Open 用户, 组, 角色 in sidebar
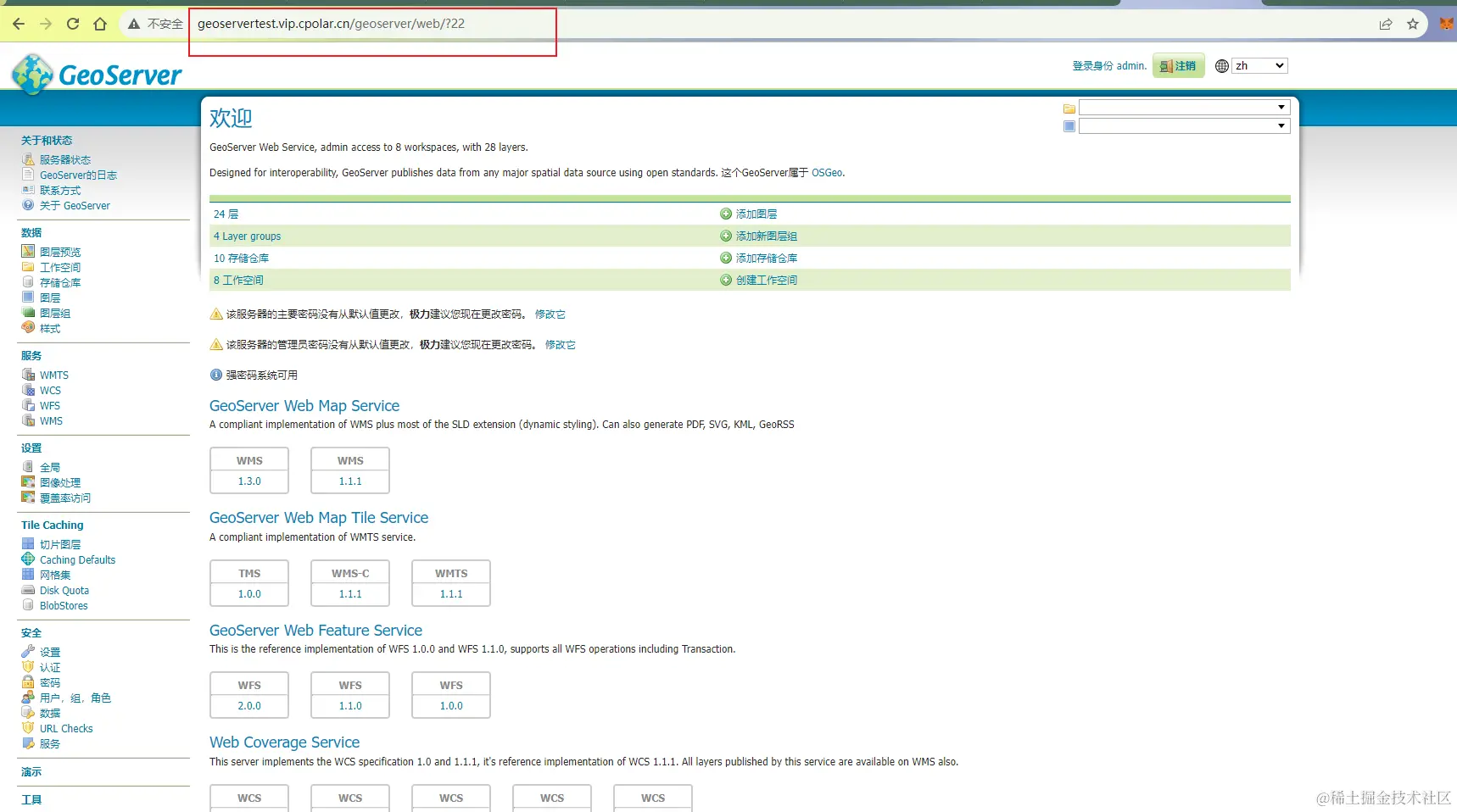 (x=75, y=698)
